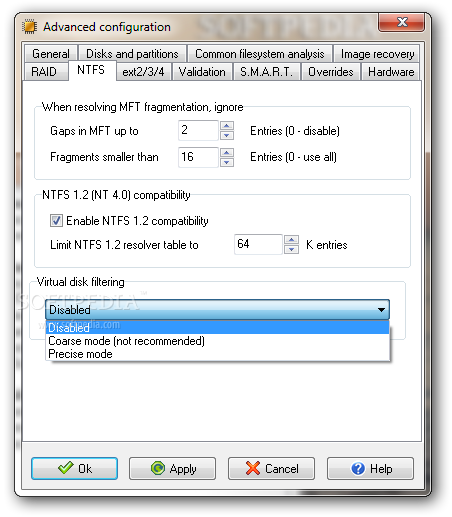
Task: Choose Precise mode option
Action: (217, 354)
